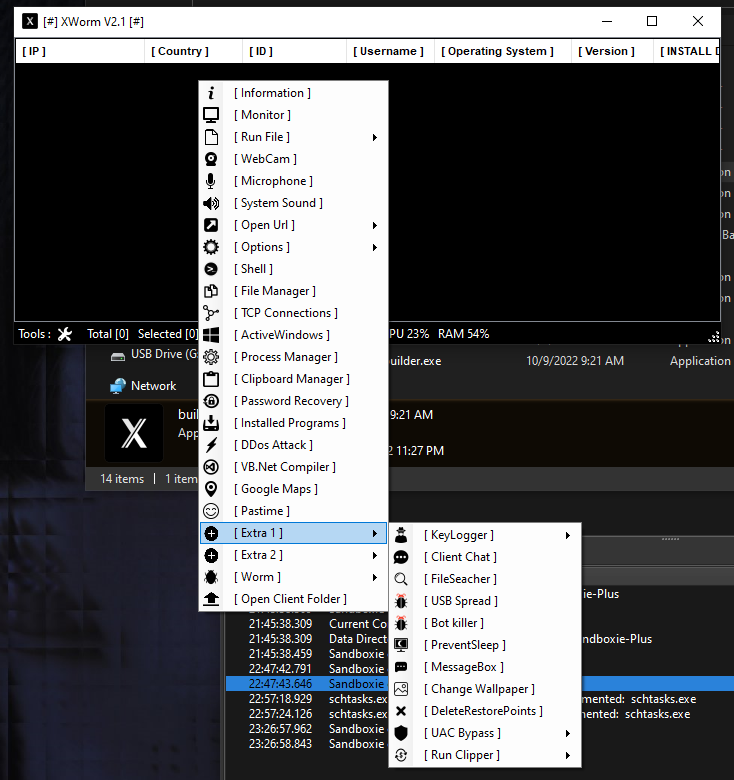Expand the Extra 2 submenu arrow
Screen dimensions: 734x780
tap(375, 555)
